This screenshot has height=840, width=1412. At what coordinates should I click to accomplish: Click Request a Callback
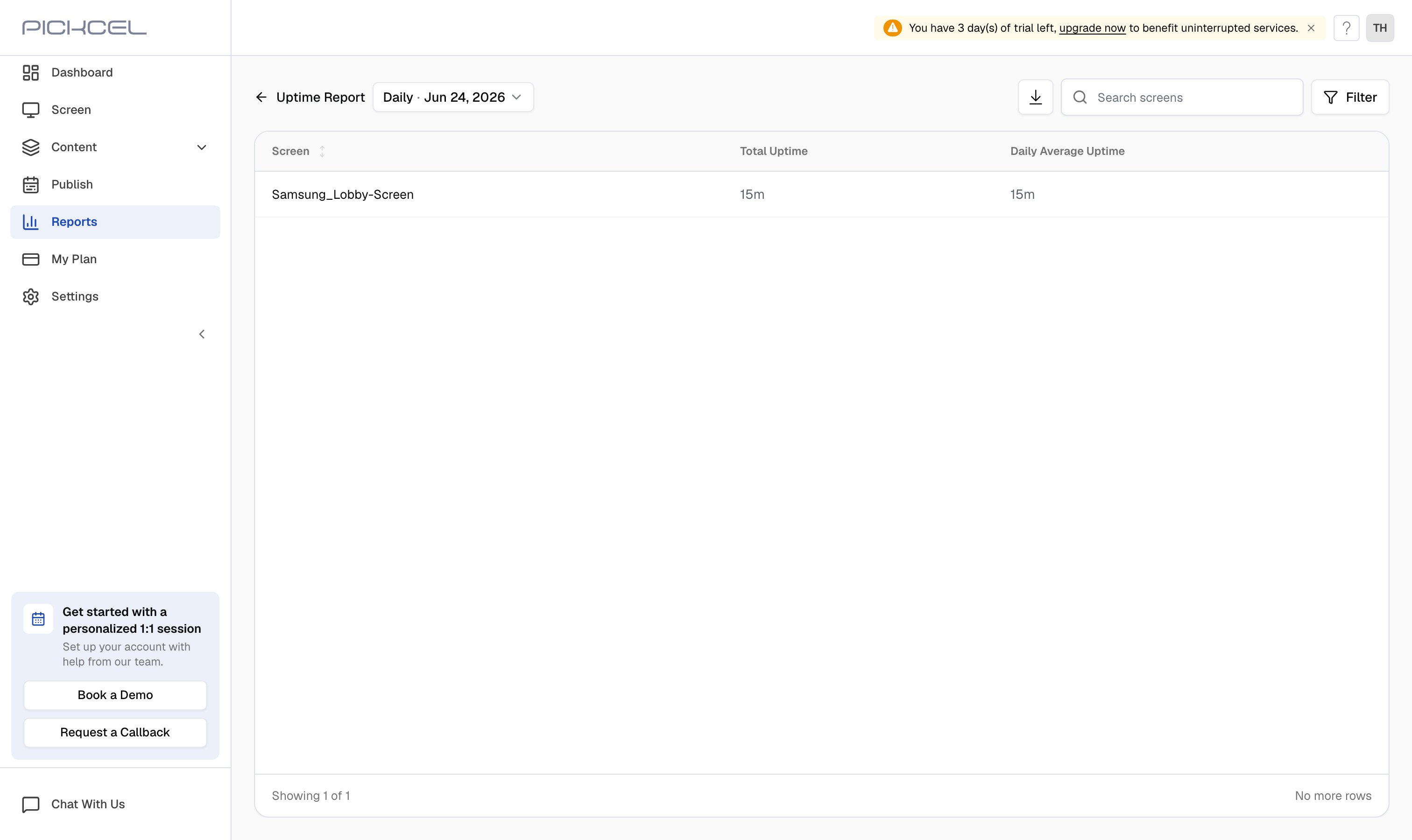tap(115, 733)
